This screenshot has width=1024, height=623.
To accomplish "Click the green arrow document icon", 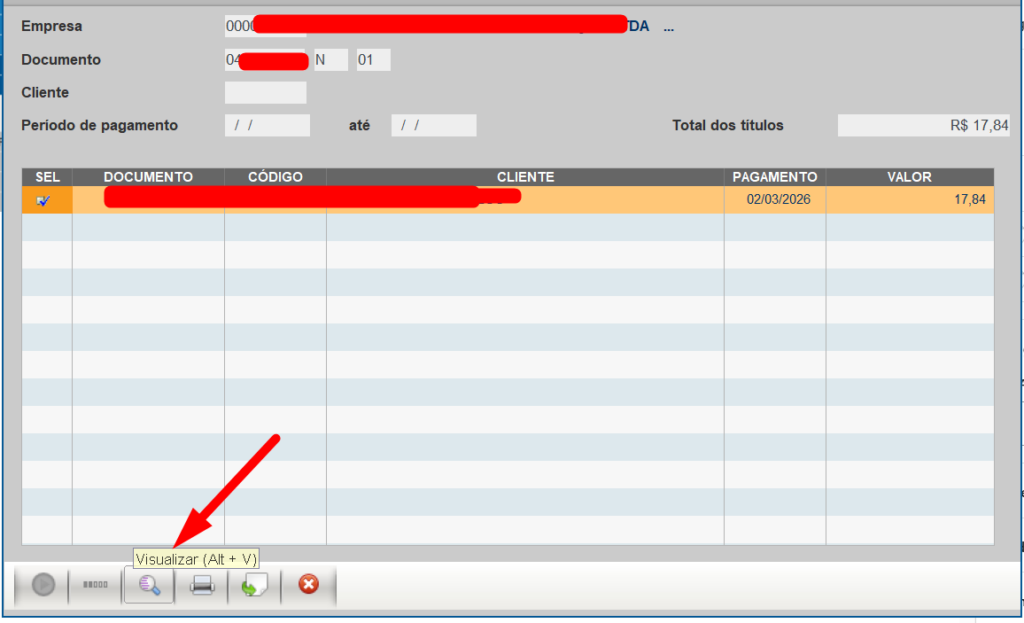I will click(254, 586).
